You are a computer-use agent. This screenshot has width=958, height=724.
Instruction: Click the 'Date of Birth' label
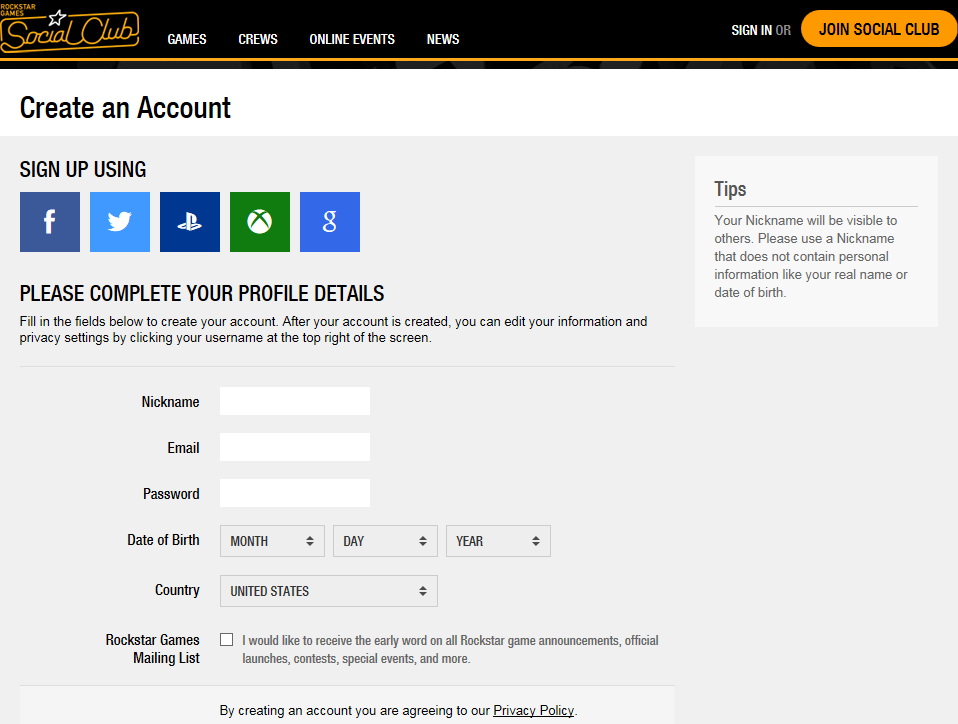163,540
